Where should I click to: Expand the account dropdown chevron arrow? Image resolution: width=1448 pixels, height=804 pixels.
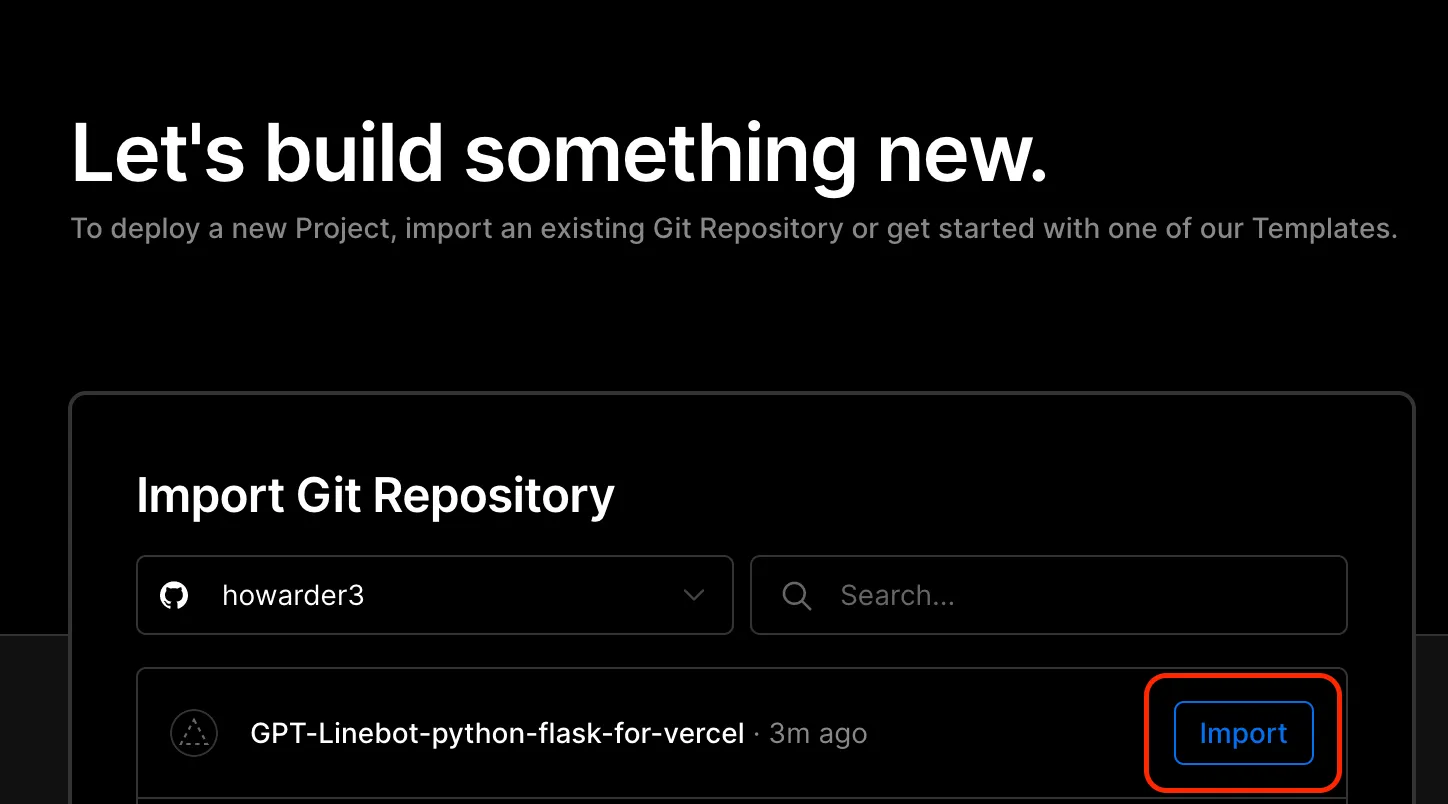[693, 596]
